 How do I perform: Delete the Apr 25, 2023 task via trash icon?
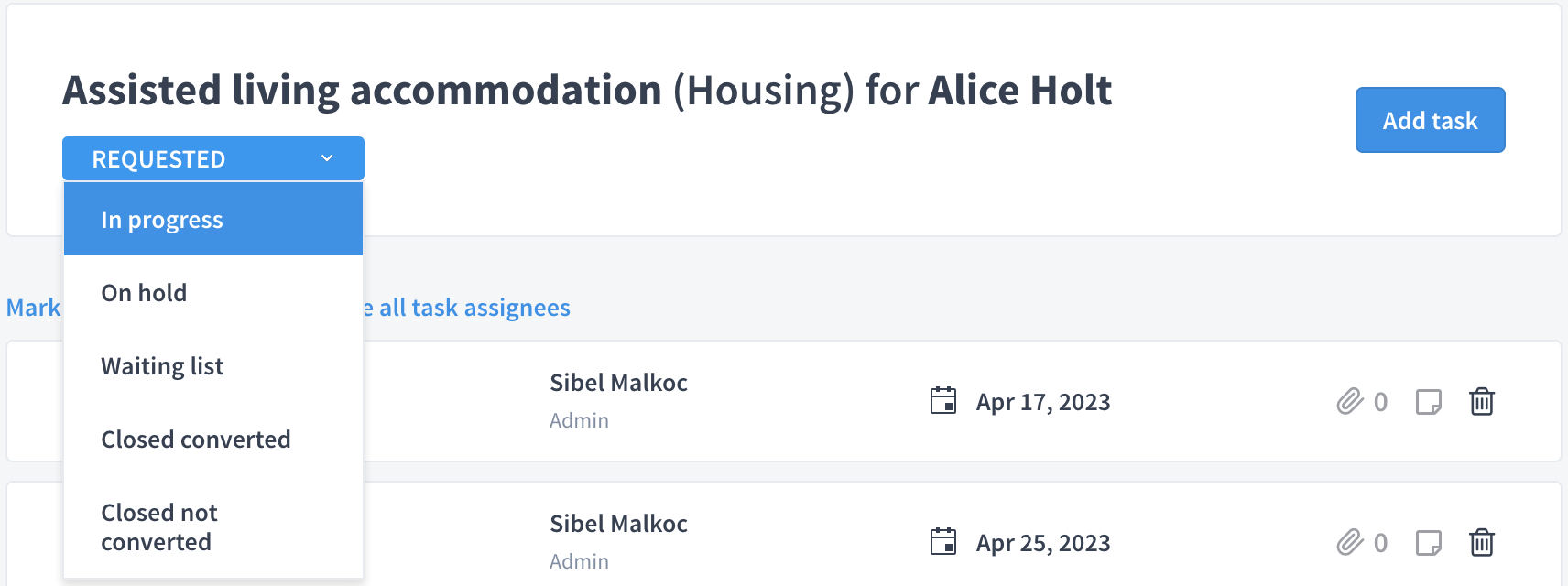coord(1481,542)
